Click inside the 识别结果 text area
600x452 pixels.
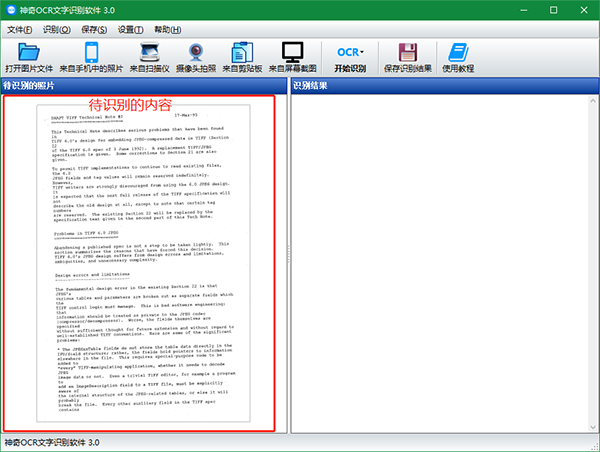coord(440,263)
